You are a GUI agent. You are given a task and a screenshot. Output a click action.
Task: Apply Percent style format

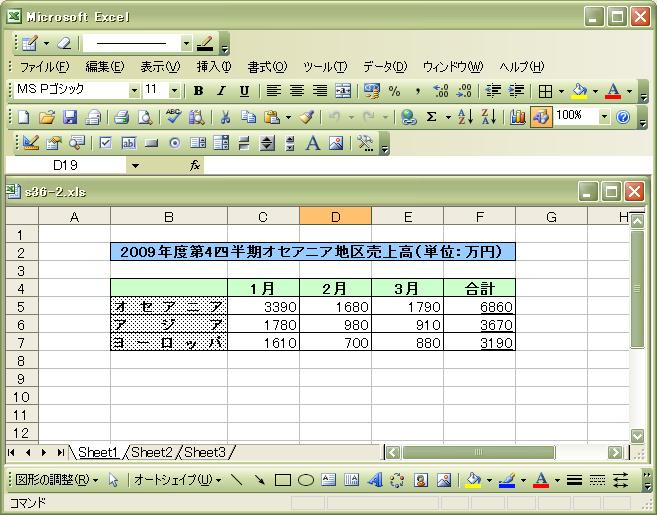click(394, 91)
